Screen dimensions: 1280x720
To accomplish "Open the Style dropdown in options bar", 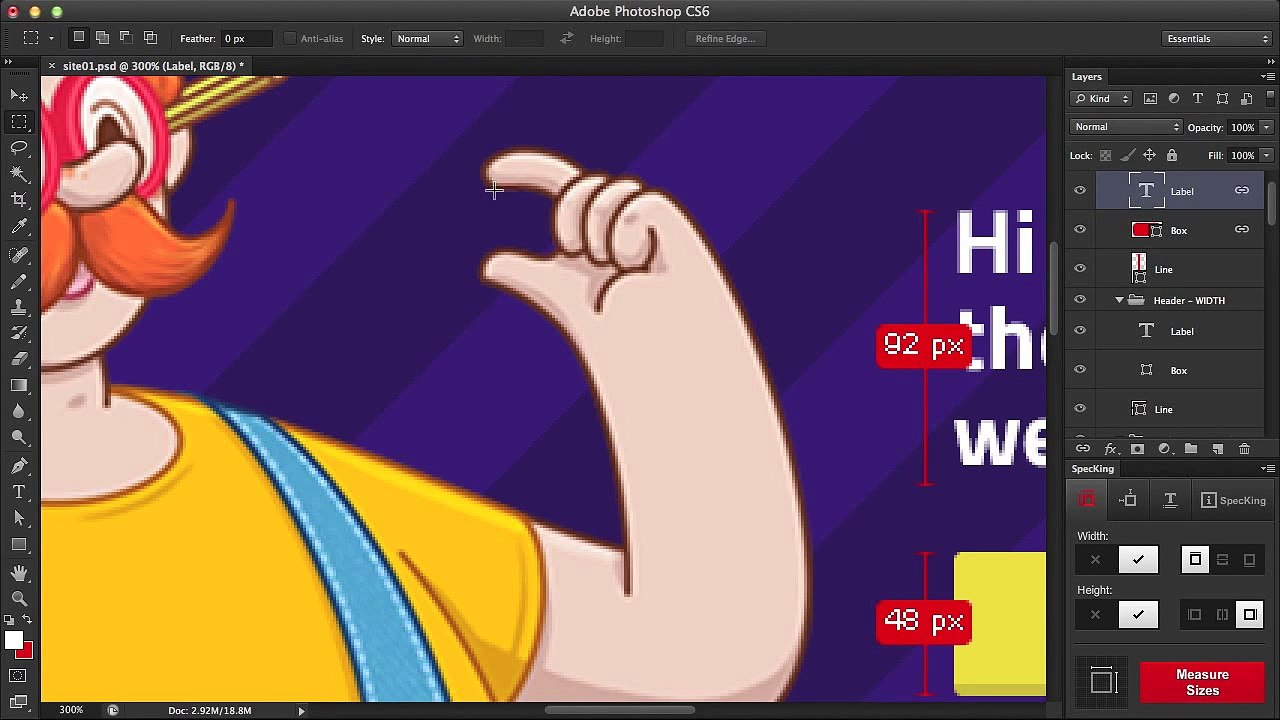I will click(427, 38).
